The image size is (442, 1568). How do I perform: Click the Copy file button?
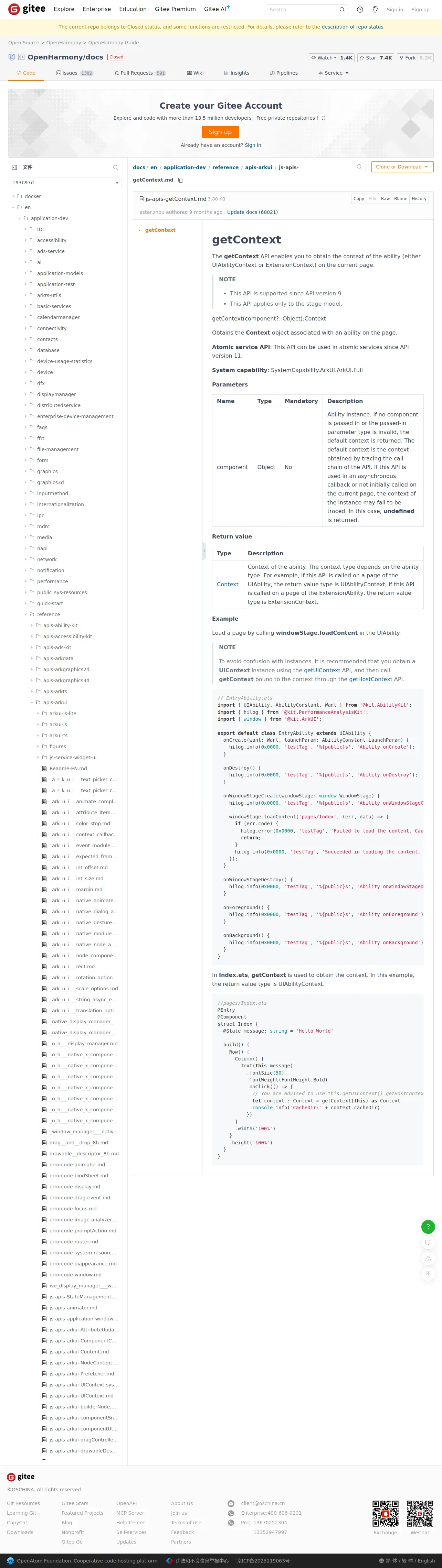click(358, 199)
